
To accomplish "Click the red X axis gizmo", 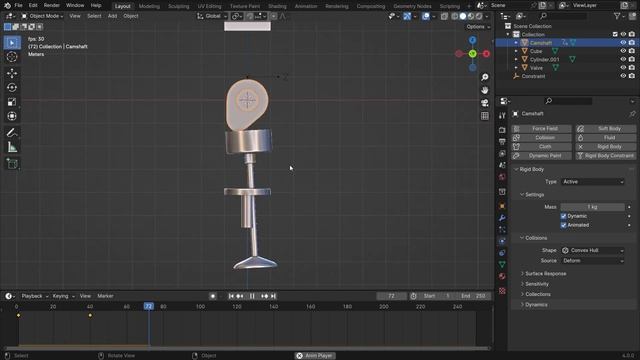I will click(x=486, y=53).
